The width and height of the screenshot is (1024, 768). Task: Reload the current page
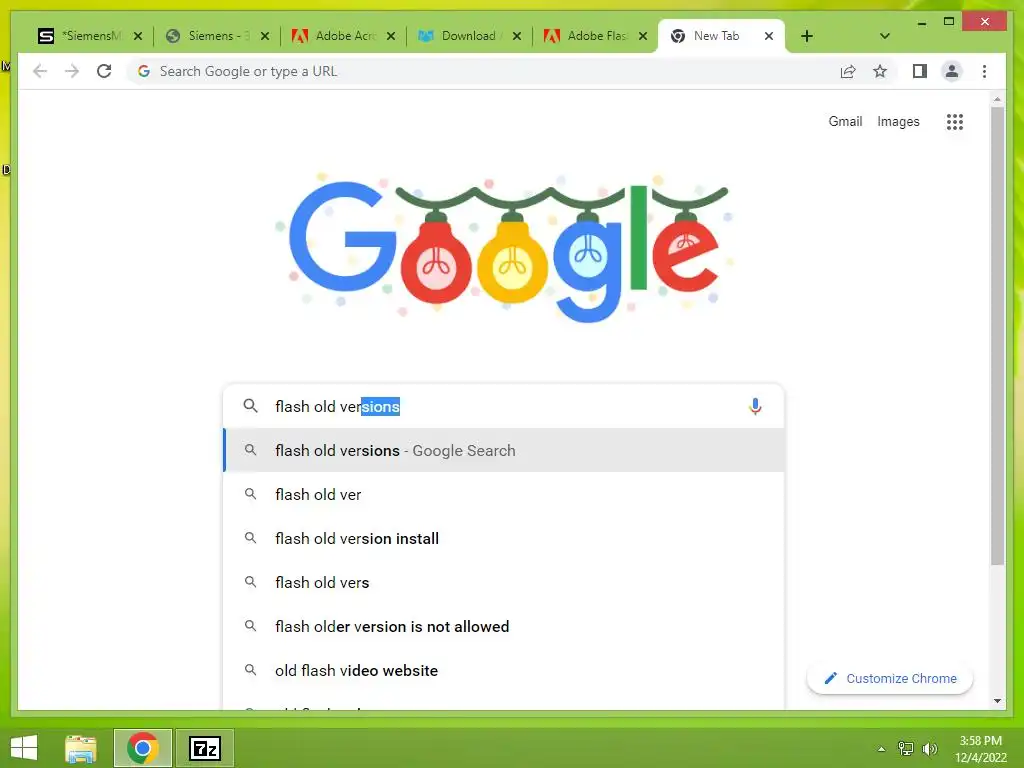[x=104, y=71]
